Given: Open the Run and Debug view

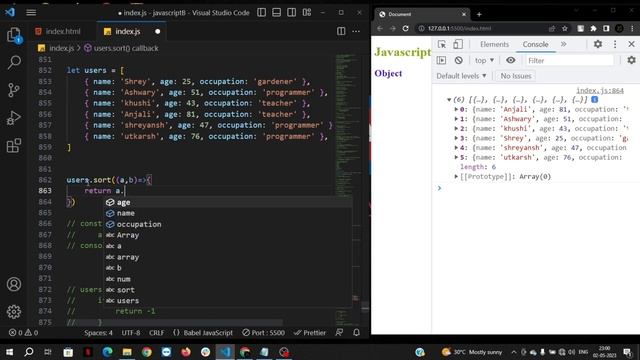Looking at the screenshot, I should [14, 118].
